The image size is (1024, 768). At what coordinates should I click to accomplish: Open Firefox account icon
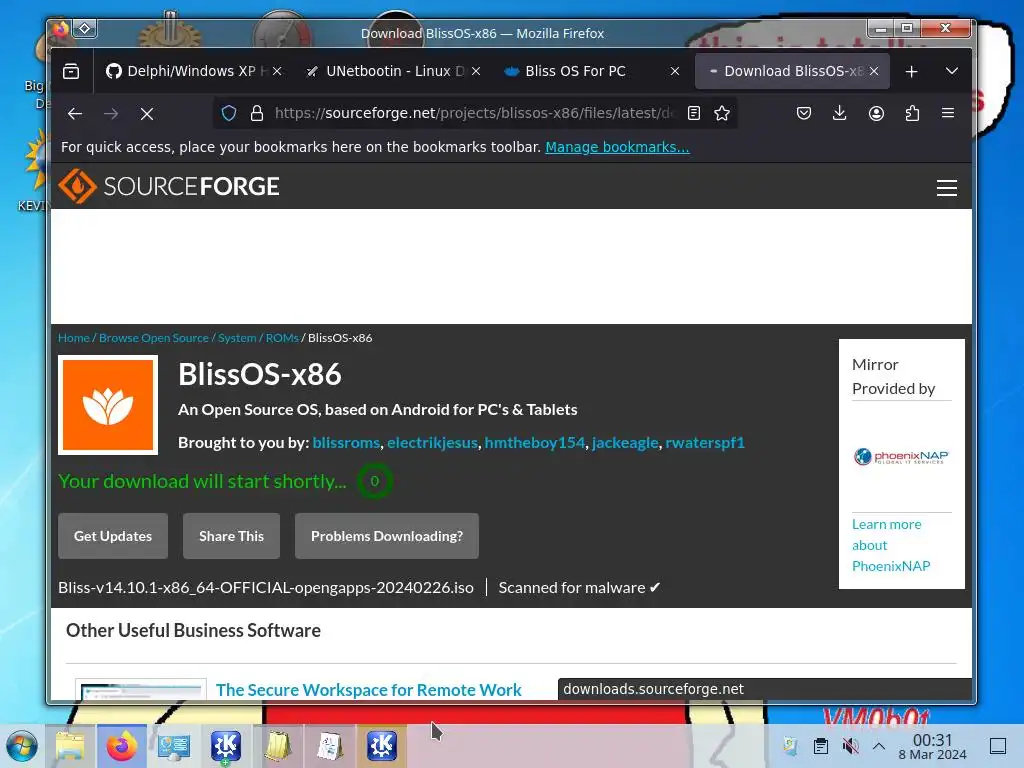pos(876,114)
